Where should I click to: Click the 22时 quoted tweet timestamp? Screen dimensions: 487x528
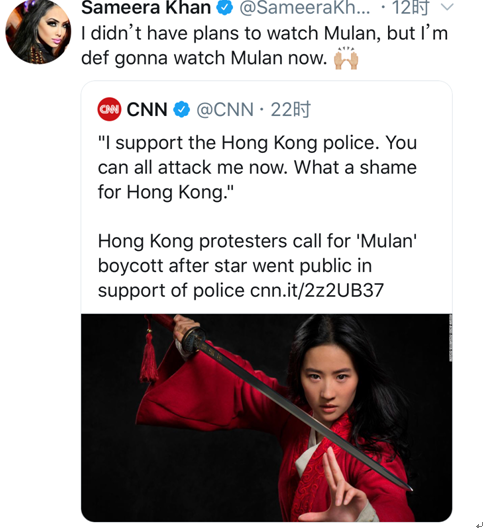(290, 109)
